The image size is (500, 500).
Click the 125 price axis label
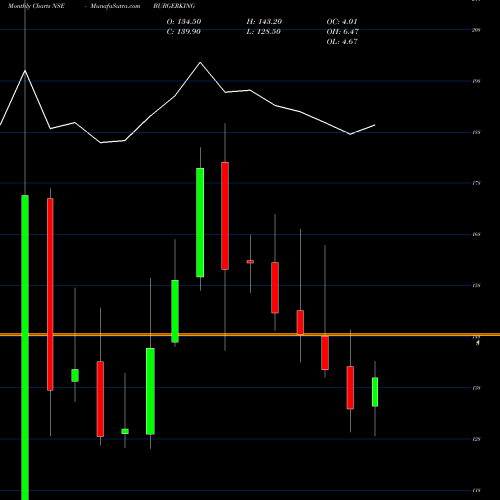[476, 439]
